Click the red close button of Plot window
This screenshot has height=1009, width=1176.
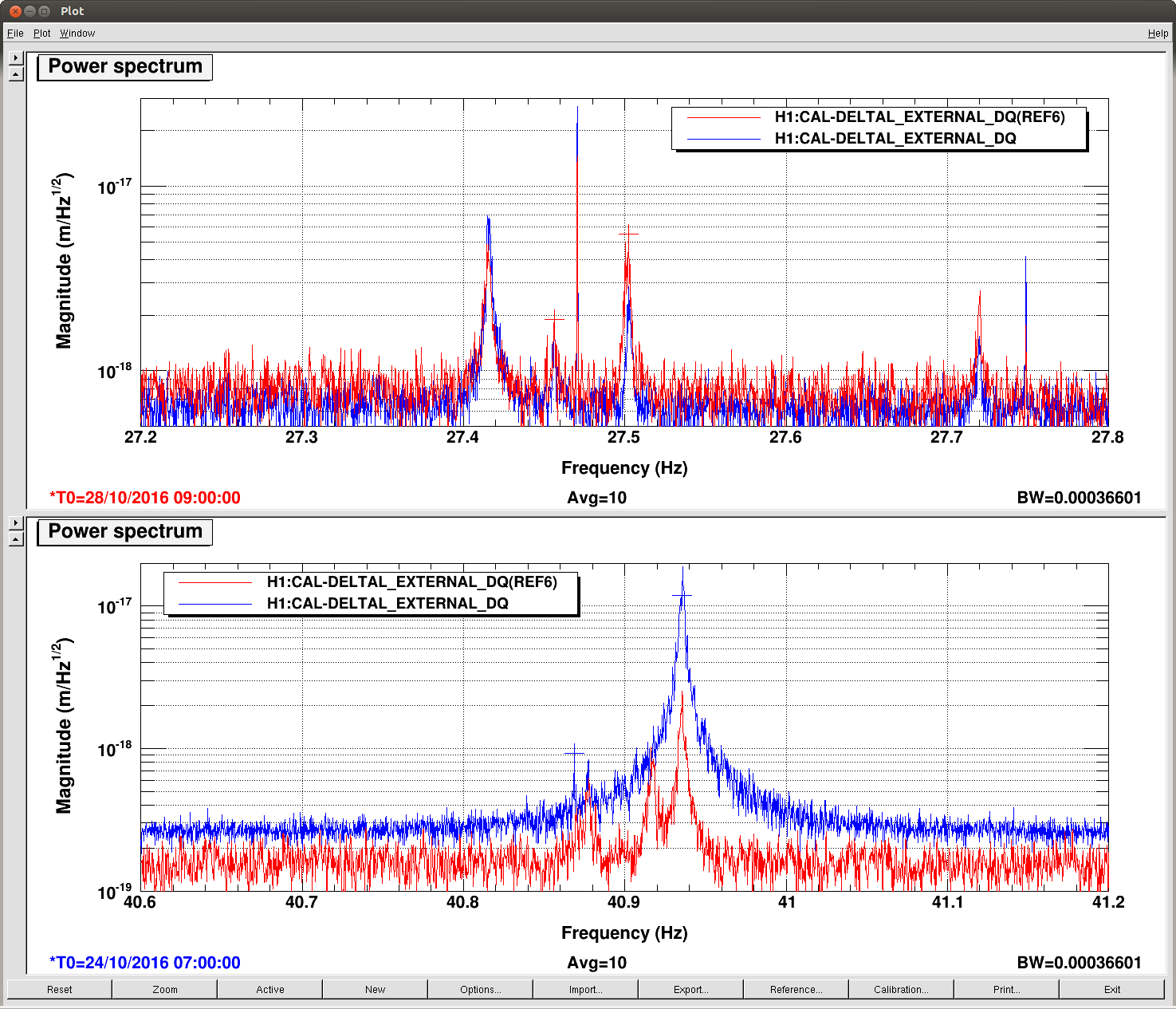(x=15, y=11)
